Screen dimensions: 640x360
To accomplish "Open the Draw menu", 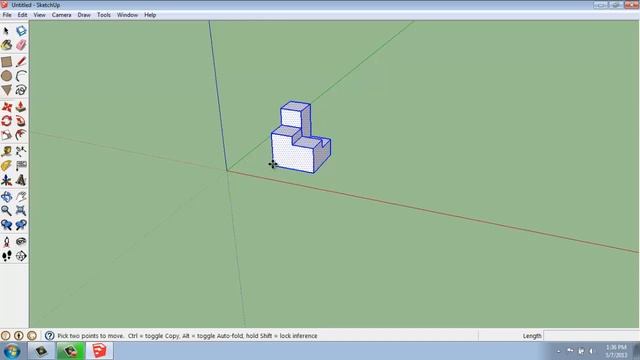I will click(84, 15).
